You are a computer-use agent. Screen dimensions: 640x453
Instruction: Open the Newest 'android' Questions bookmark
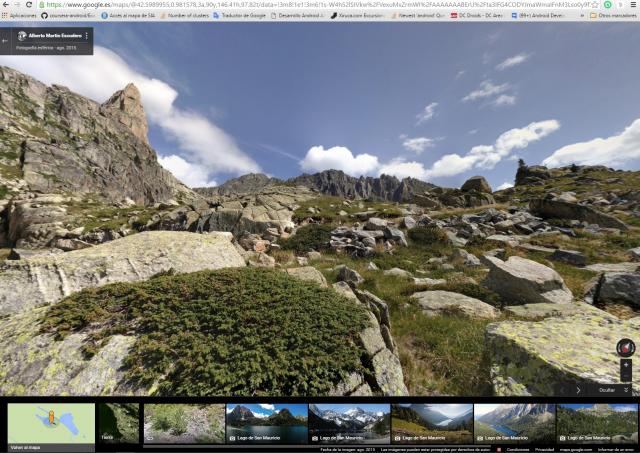pyautogui.click(x=418, y=16)
